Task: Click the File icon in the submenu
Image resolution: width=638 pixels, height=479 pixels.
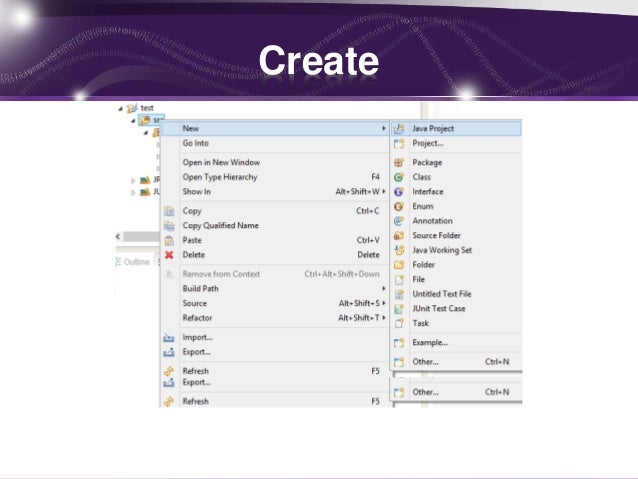Action: tap(399, 280)
